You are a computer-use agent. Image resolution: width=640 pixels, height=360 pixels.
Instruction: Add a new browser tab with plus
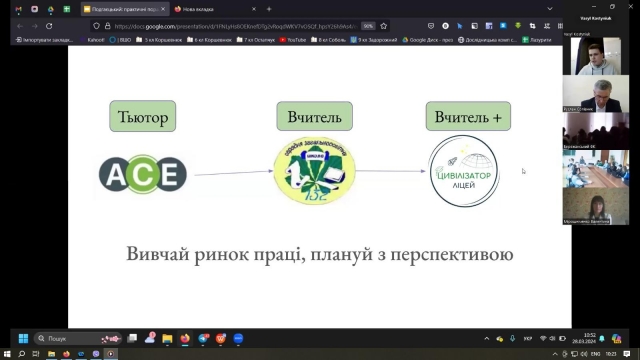coord(269,9)
